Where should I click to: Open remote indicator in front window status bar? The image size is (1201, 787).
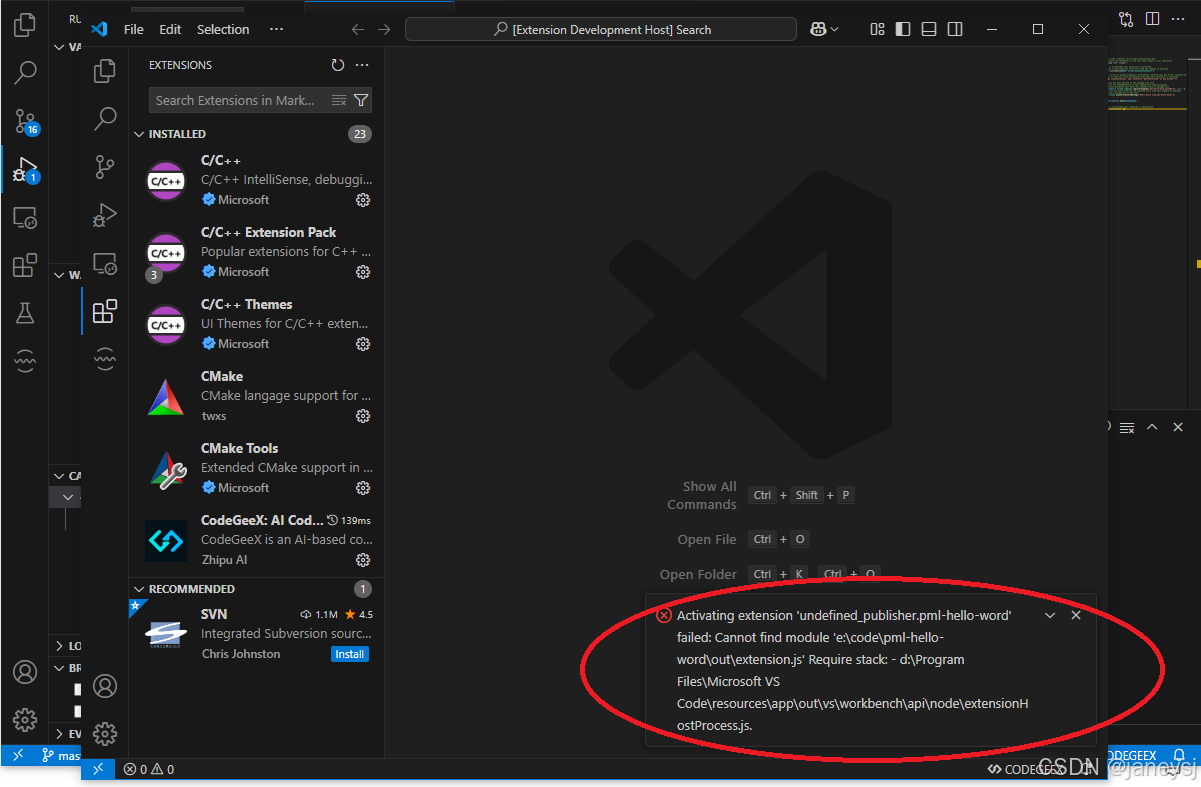point(97,769)
